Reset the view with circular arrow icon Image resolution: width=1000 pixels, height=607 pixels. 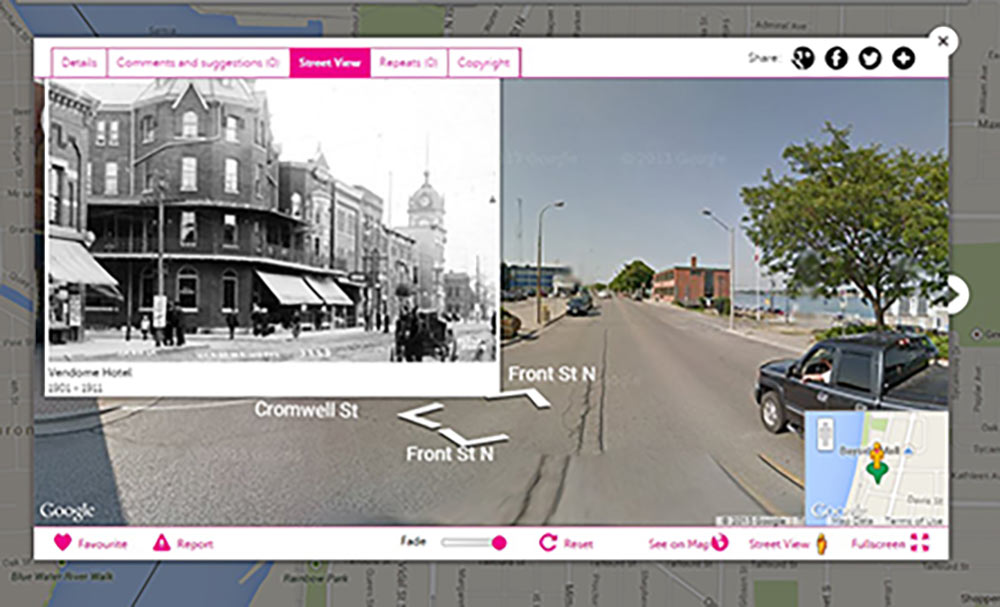coord(548,543)
